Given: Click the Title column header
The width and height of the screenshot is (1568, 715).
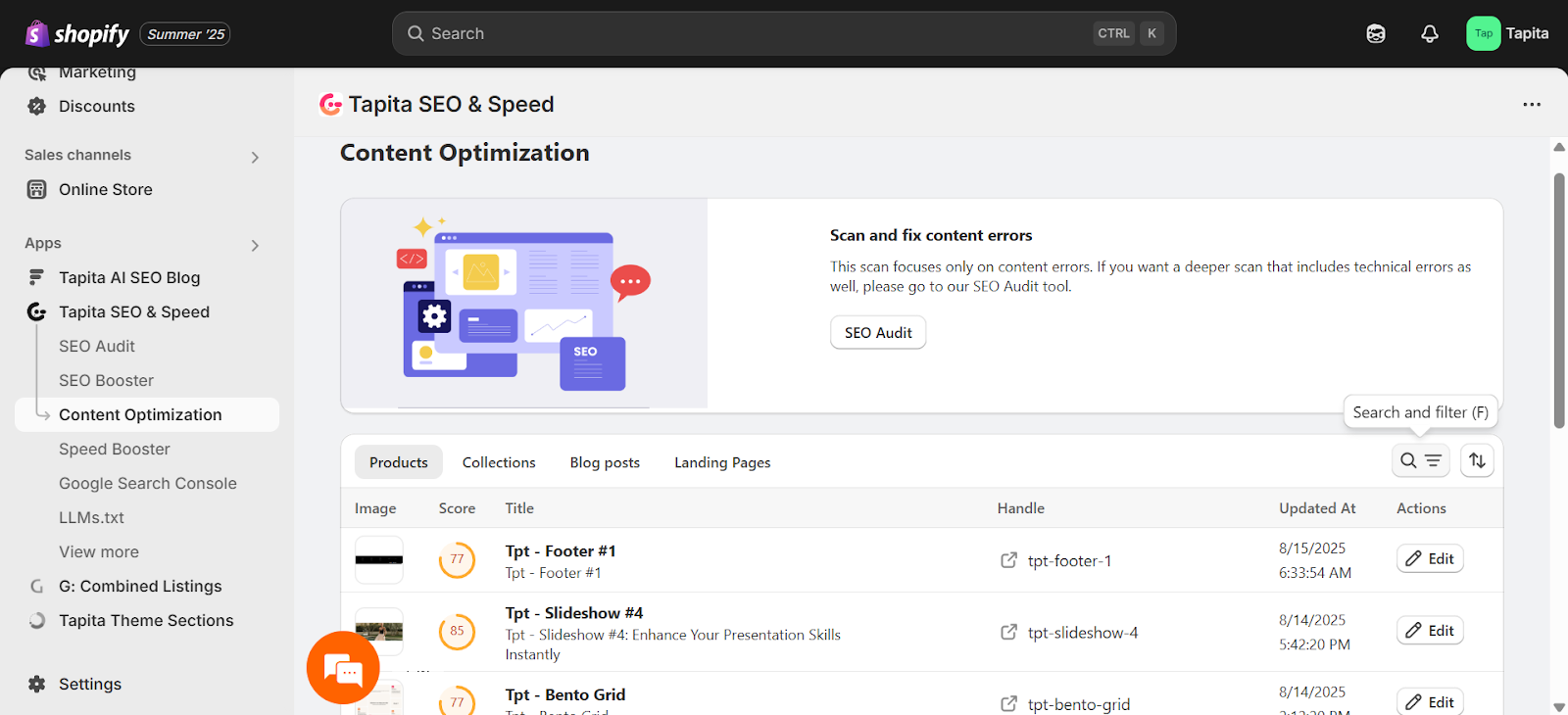Looking at the screenshot, I should [x=519, y=508].
